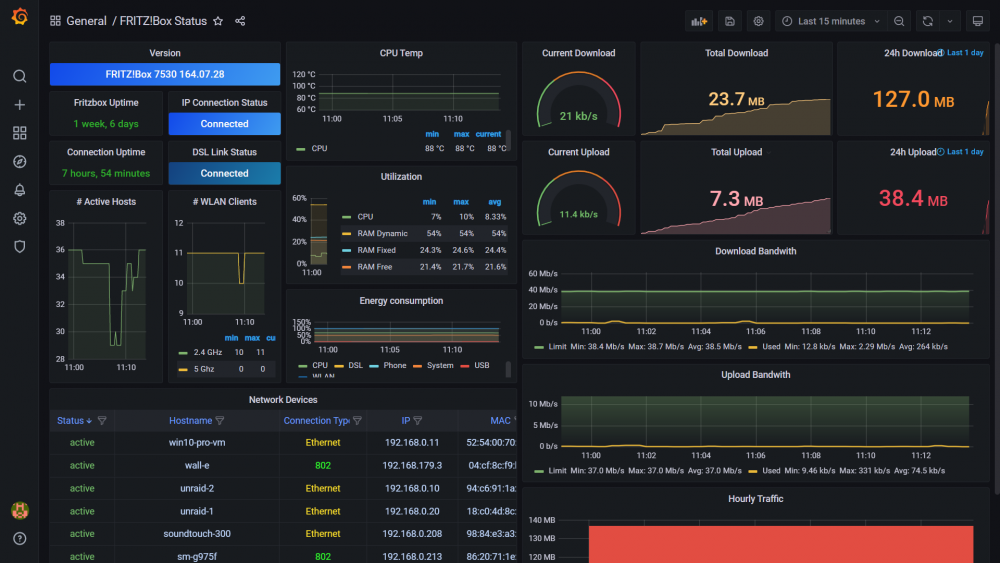The width and height of the screenshot is (1000, 563).
Task: Open filter for IP column
Action: (418, 421)
